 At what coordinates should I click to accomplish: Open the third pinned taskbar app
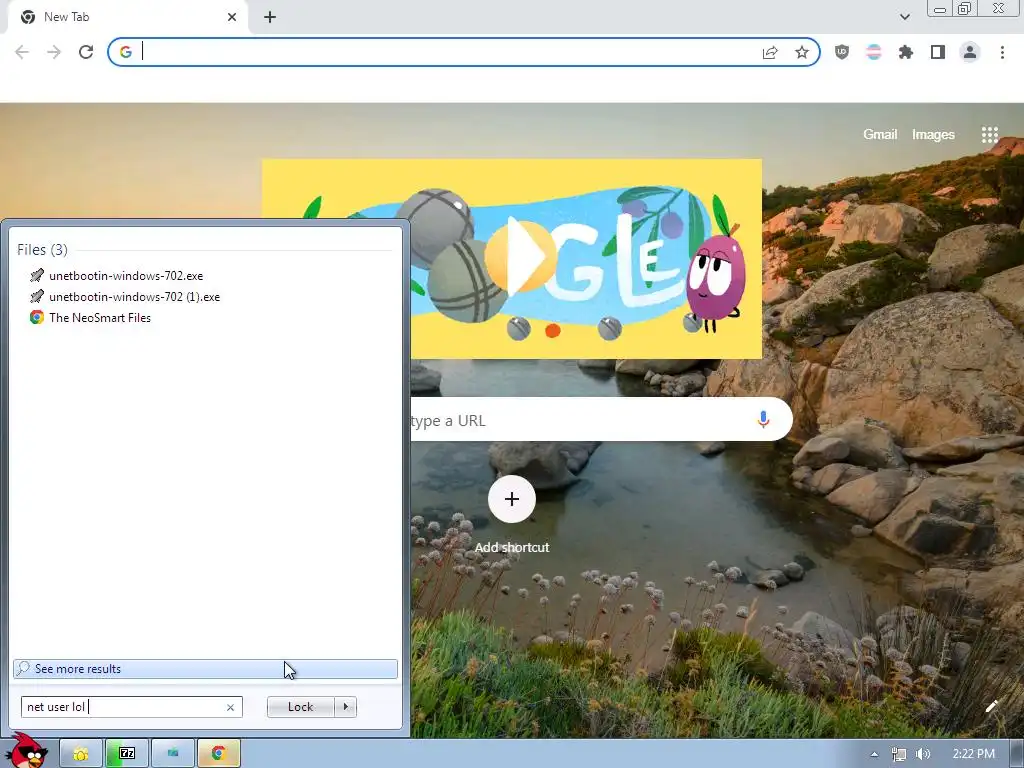[173, 754]
